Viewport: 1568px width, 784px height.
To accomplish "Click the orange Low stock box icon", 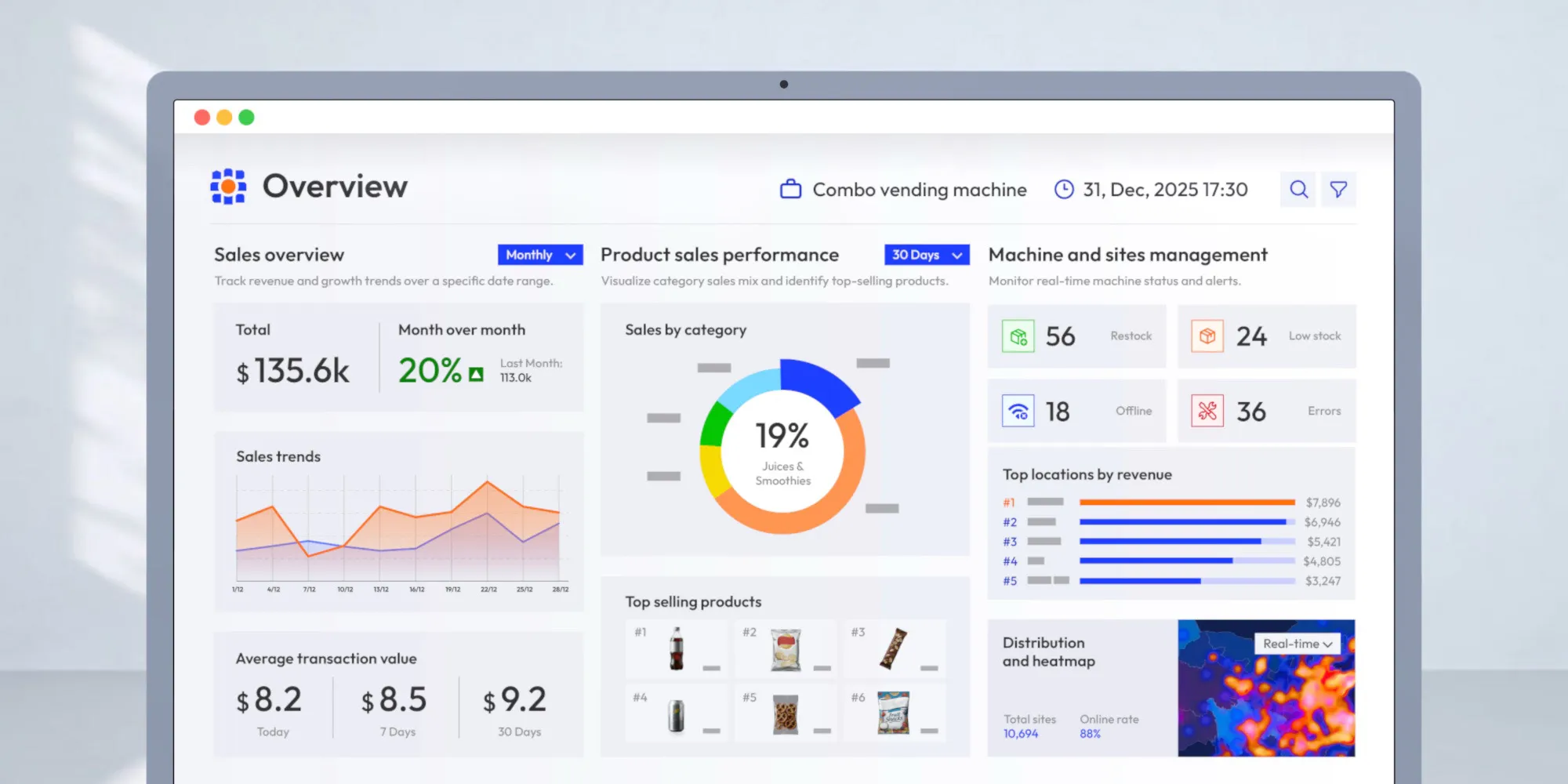I will point(1206,336).
